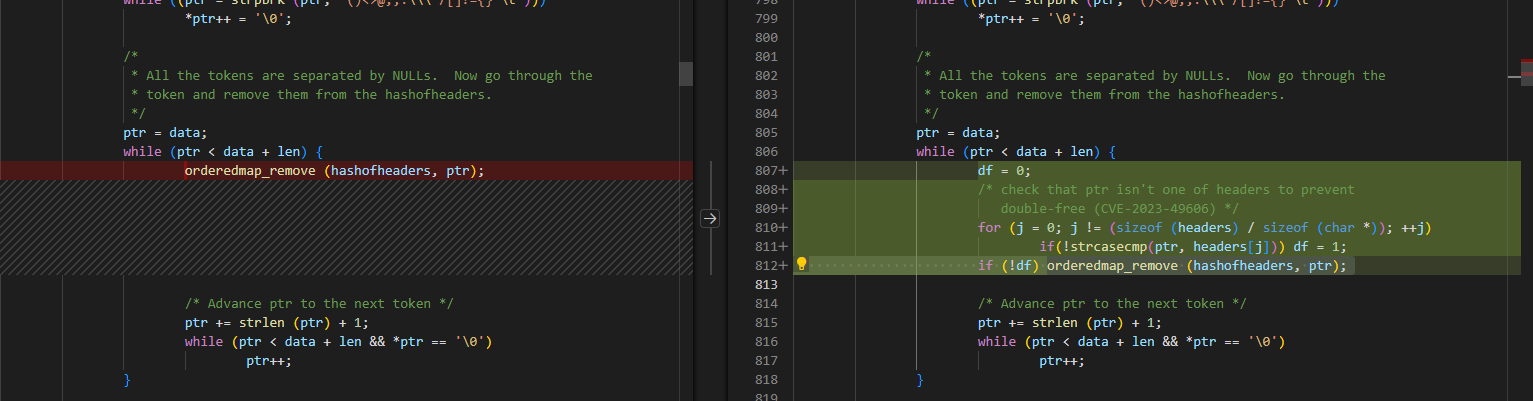Click line number 810 in the modified pane
This screenshot has width=1533, height=401.
click(x=767, y=228)
